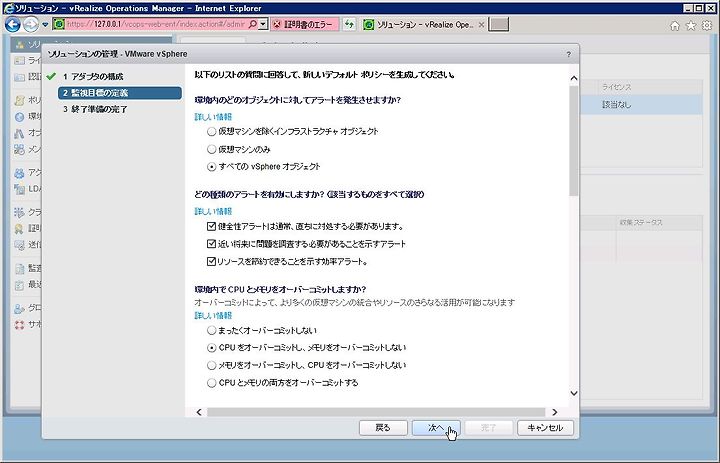This screenshot has height=463, width=720.
Task: Go back with the browser Back arrow
Action: click(x=13, y=24)
